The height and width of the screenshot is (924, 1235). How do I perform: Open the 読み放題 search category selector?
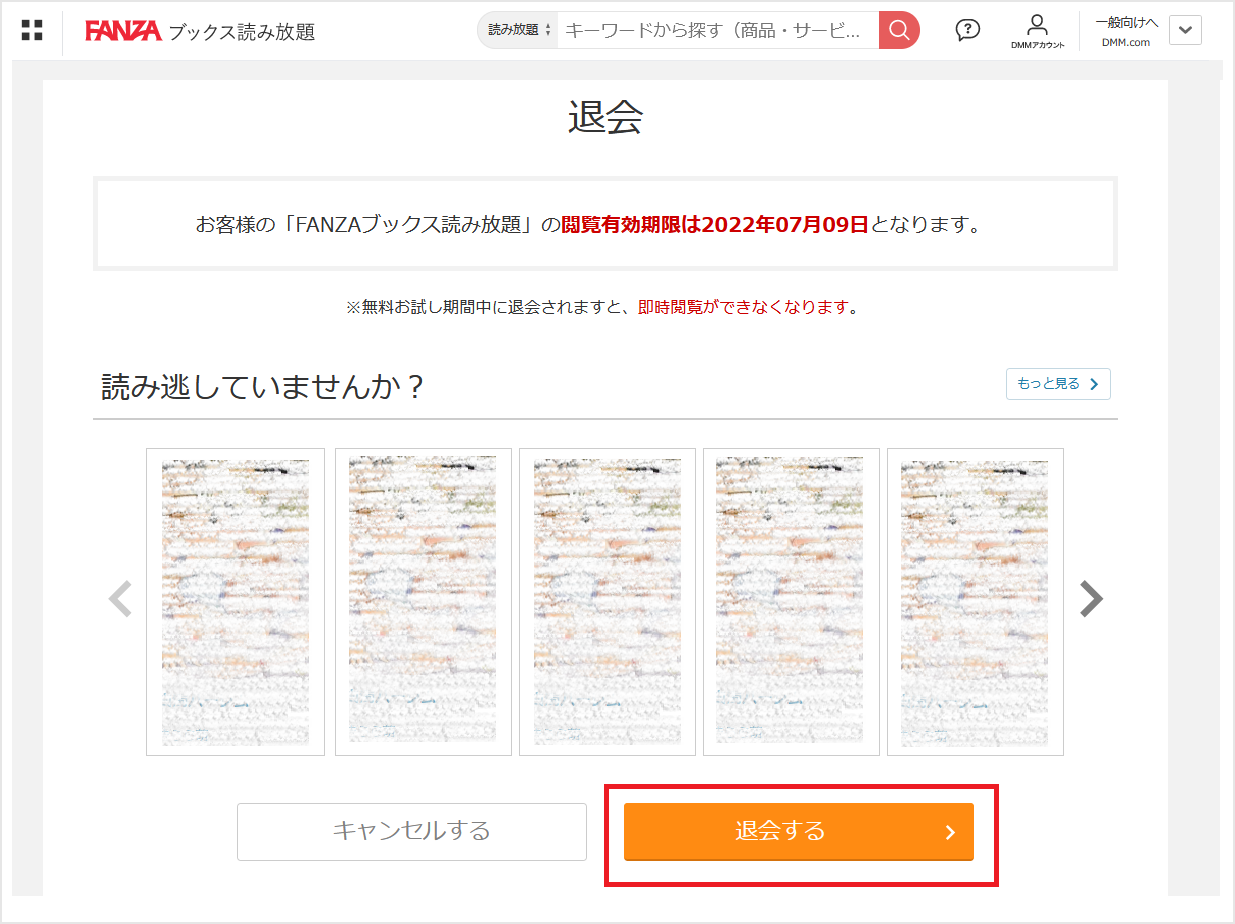tap(518, 30)
